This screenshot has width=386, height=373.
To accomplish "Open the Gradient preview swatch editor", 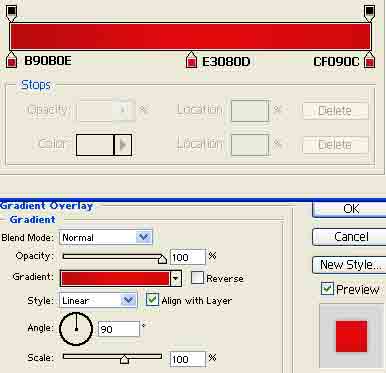I will pyautogui.click(x=115, y=278).
